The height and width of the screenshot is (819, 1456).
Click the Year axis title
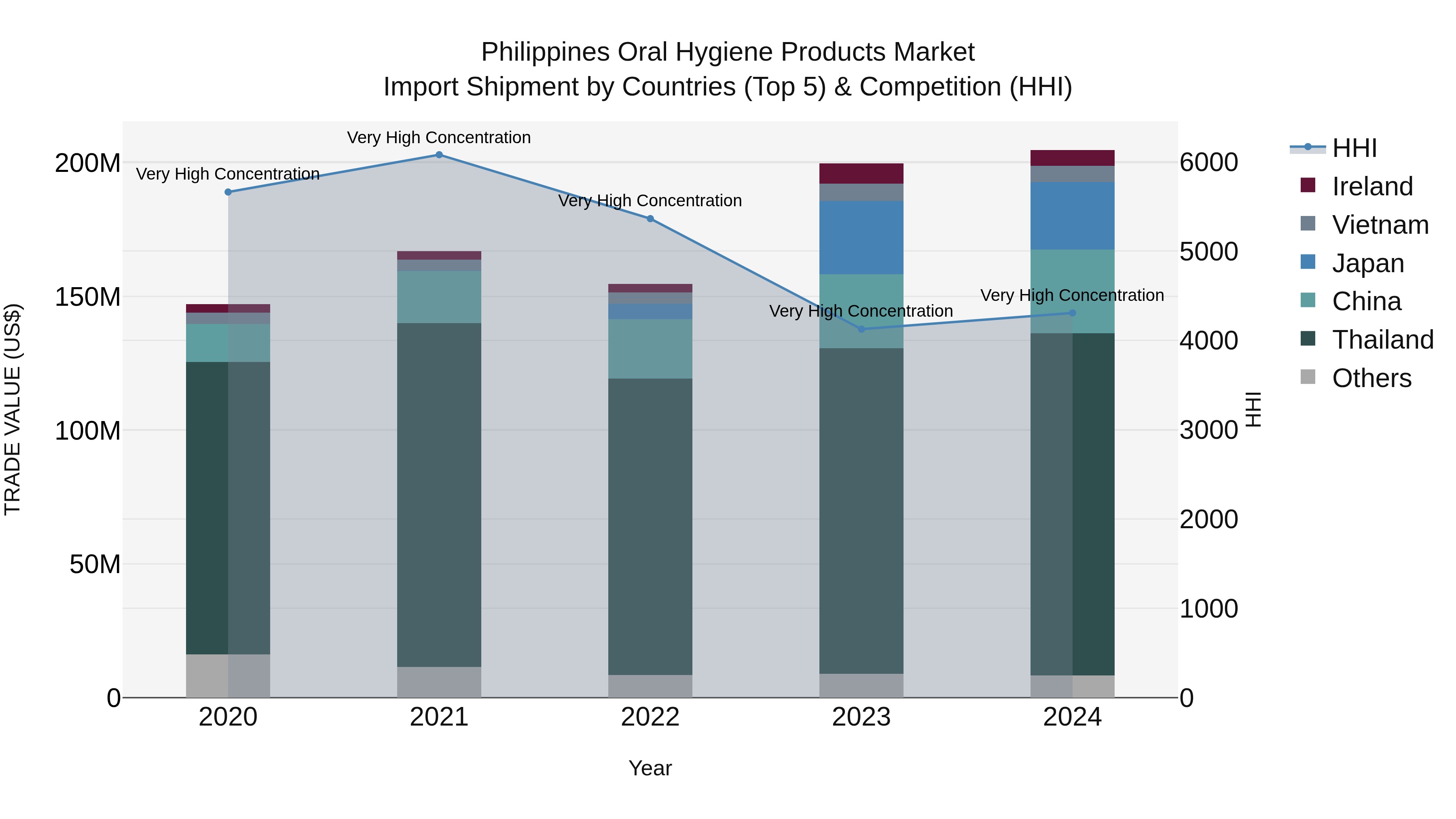coord(650,768)
